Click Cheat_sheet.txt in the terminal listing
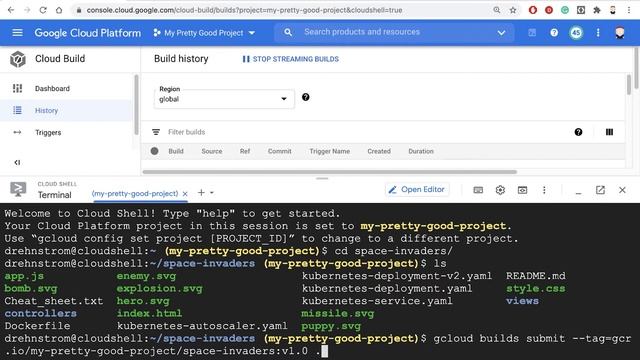This screenshot has height=360, width=640. pyautogui.click(x=54, y=301)
